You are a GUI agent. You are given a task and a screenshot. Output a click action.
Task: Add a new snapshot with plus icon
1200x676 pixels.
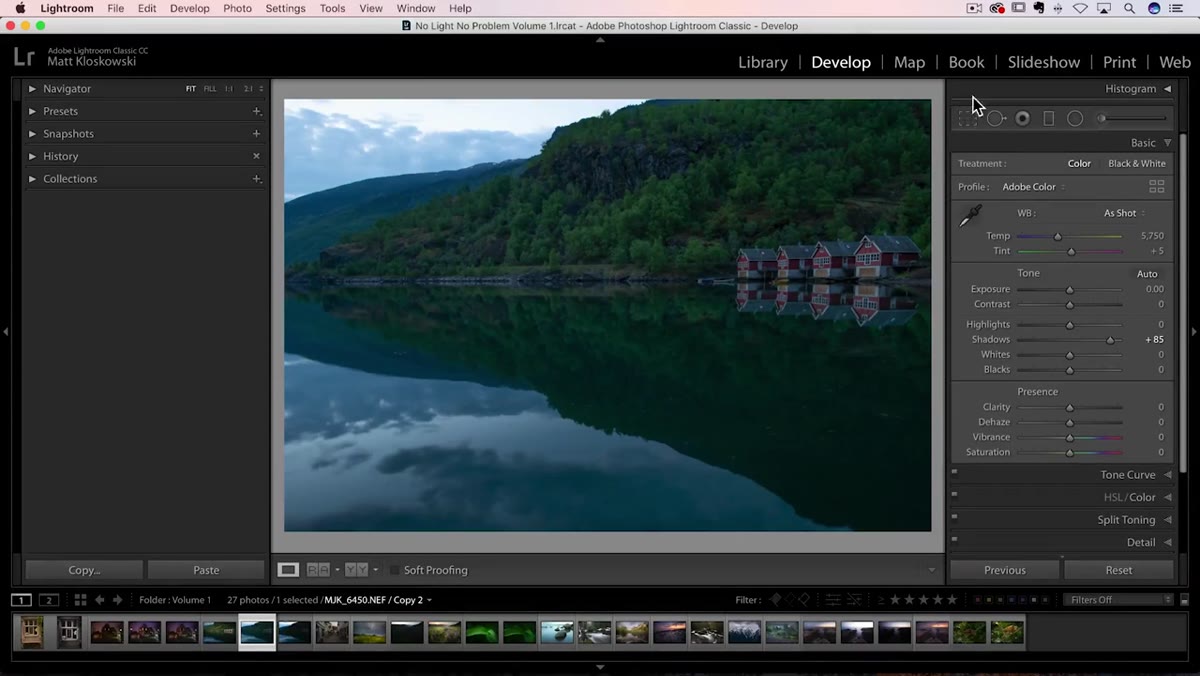[257, 134]
